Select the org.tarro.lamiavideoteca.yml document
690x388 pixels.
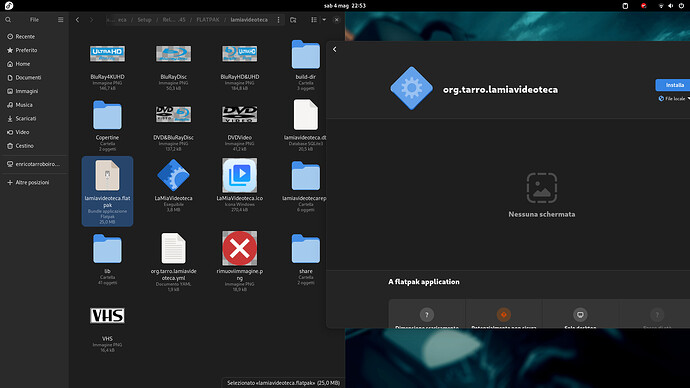pyautogui.click(x=173, y=262)
